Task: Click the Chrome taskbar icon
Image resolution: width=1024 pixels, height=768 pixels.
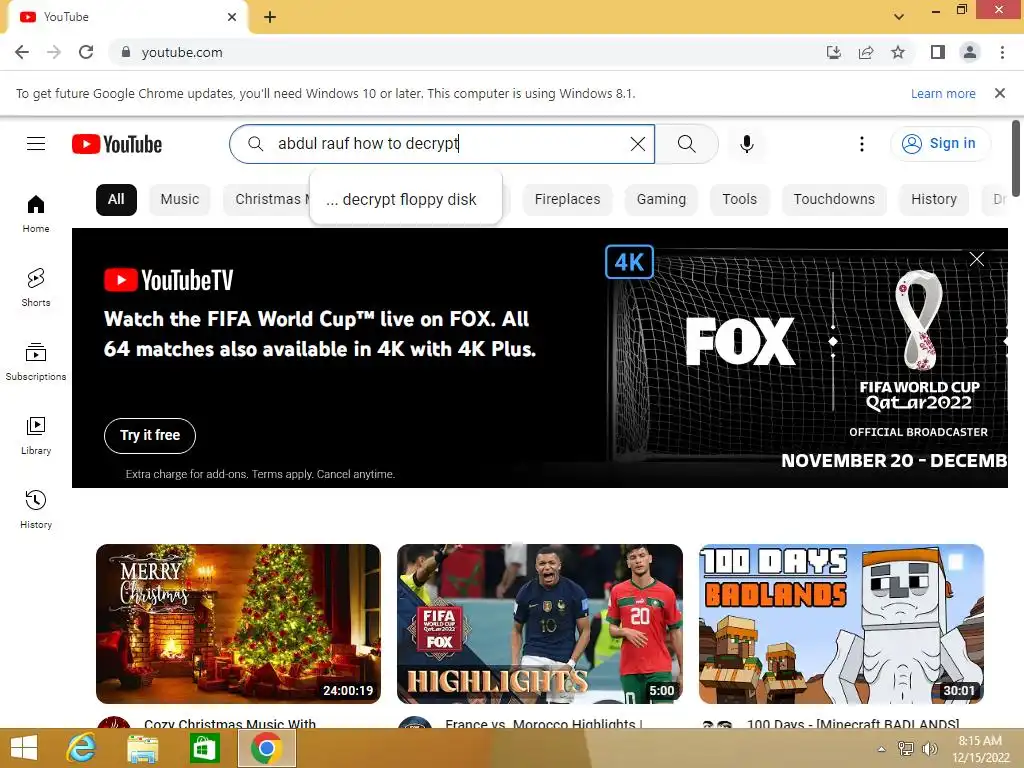Action: (x=266, y=748)
